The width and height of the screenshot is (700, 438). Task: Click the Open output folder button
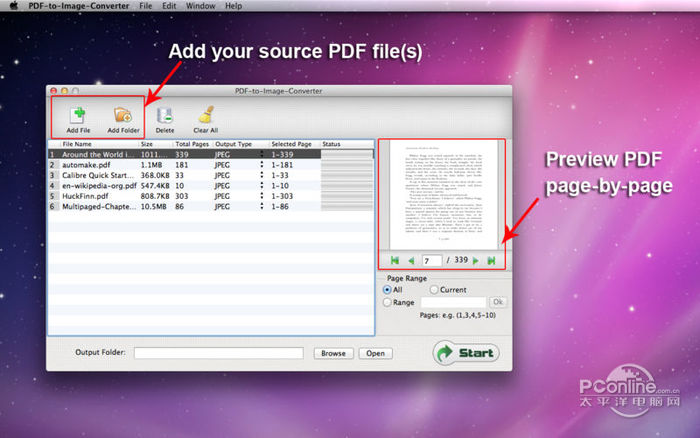[375, 353]
